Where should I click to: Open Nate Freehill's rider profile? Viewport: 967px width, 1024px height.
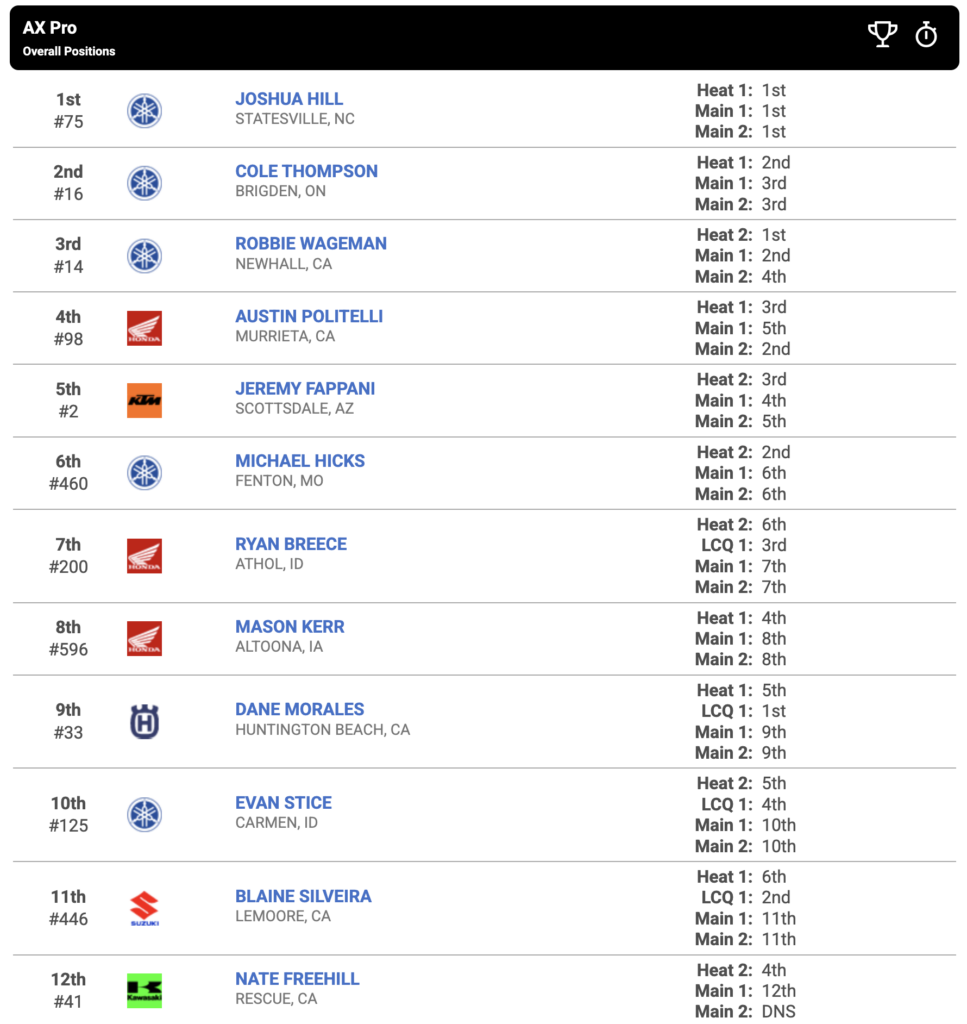297,979
